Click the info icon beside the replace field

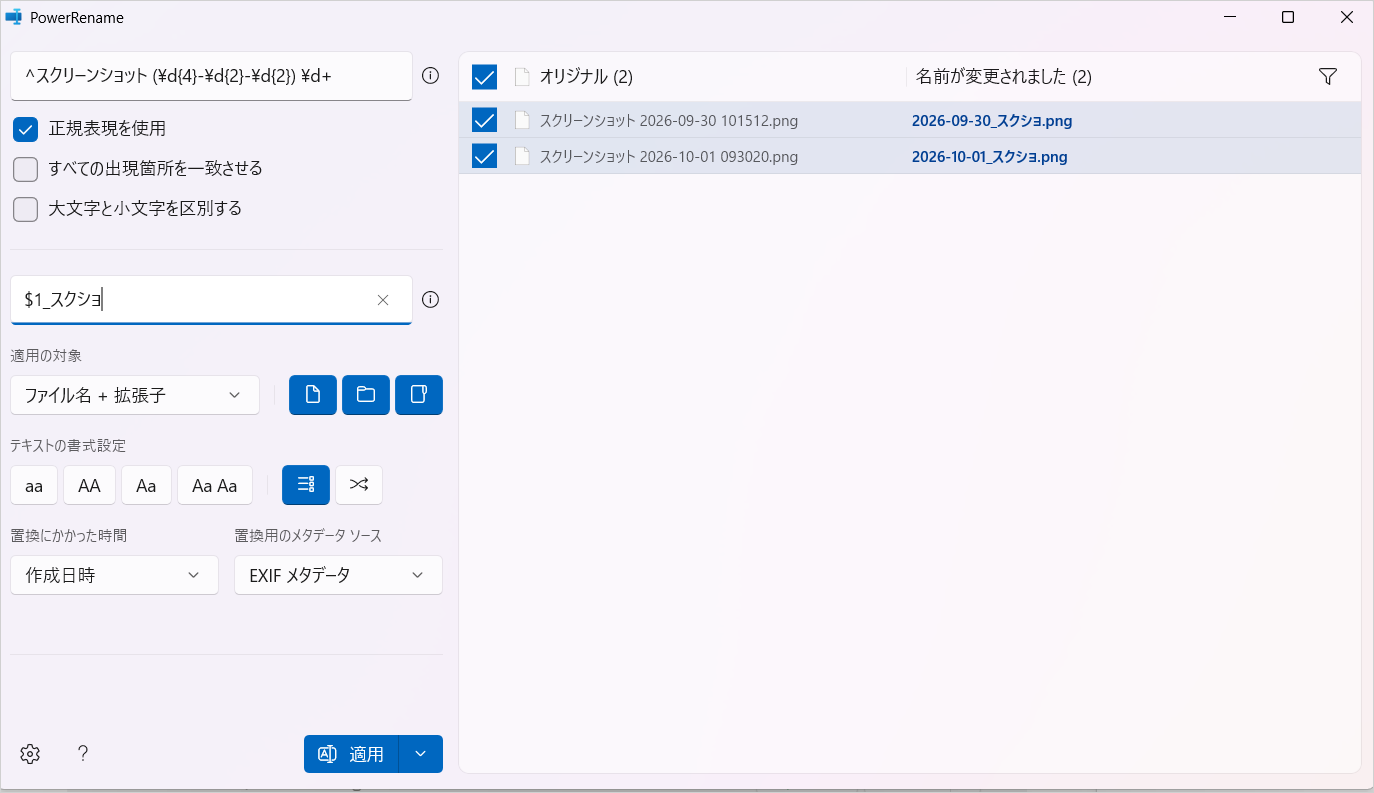pos(431,300)
